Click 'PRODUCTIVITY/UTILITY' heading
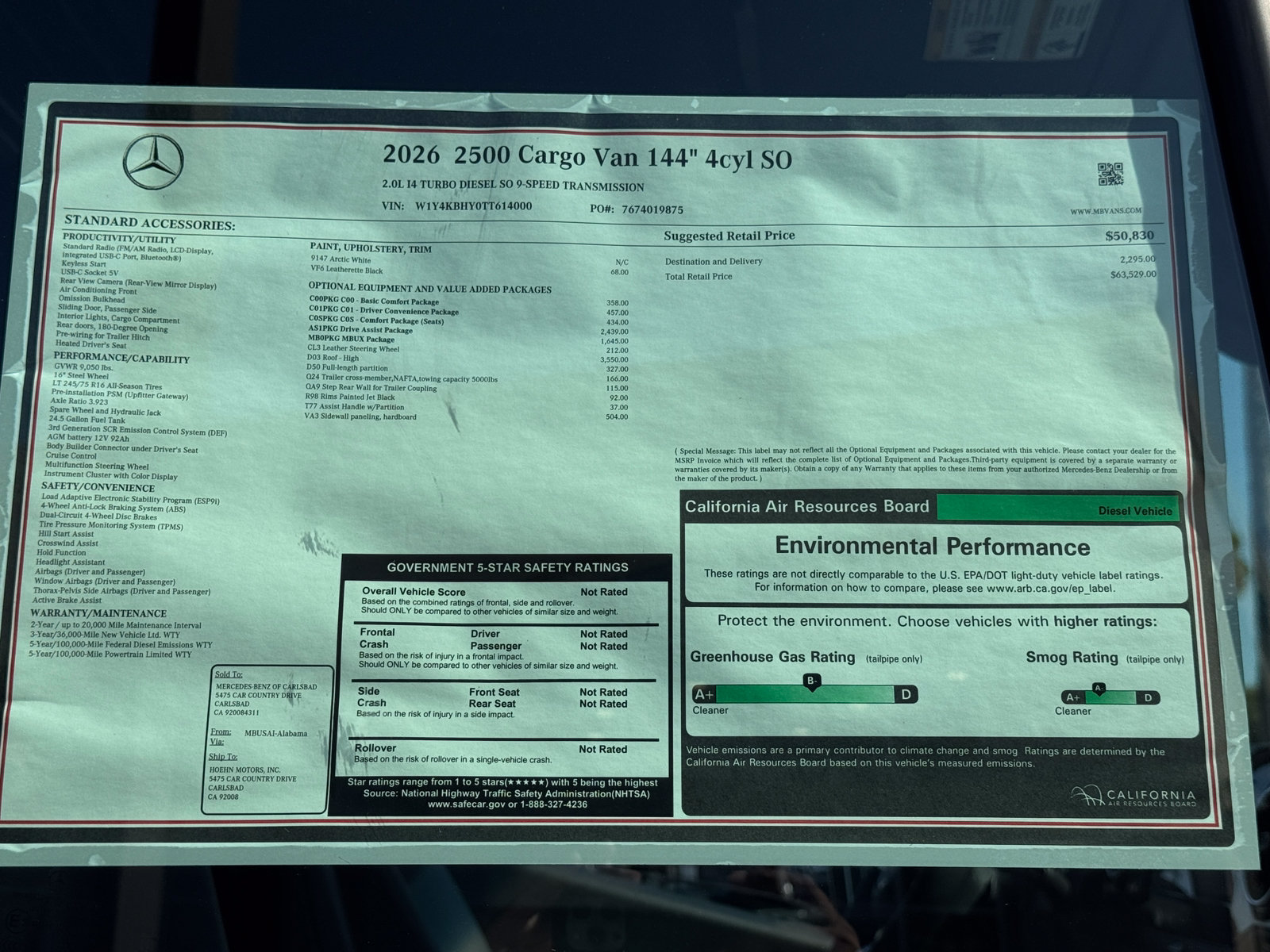The width and height of the screenshot is (1270, 952). (x=119, y=238)
